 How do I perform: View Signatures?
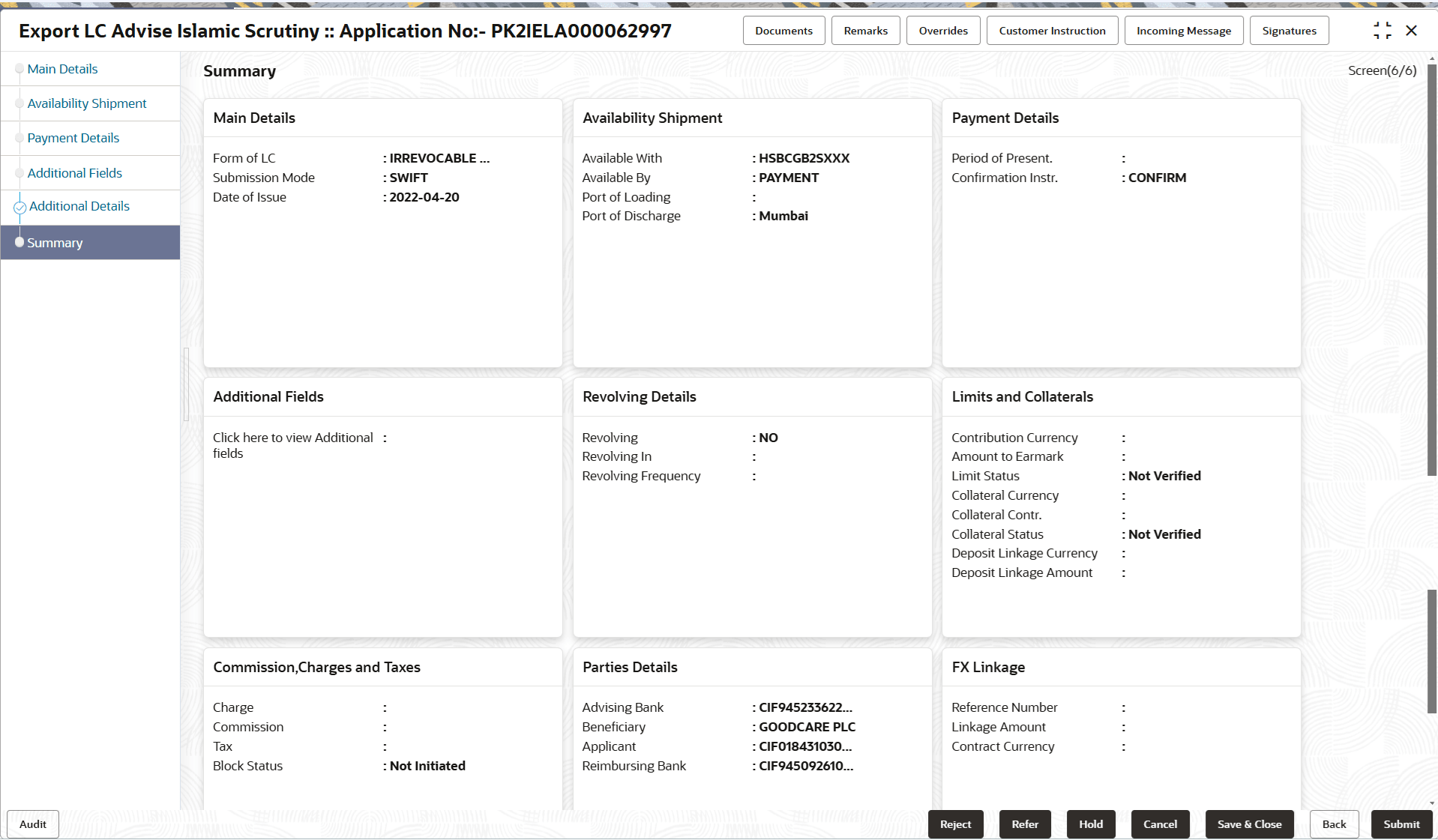point(1289,30)
